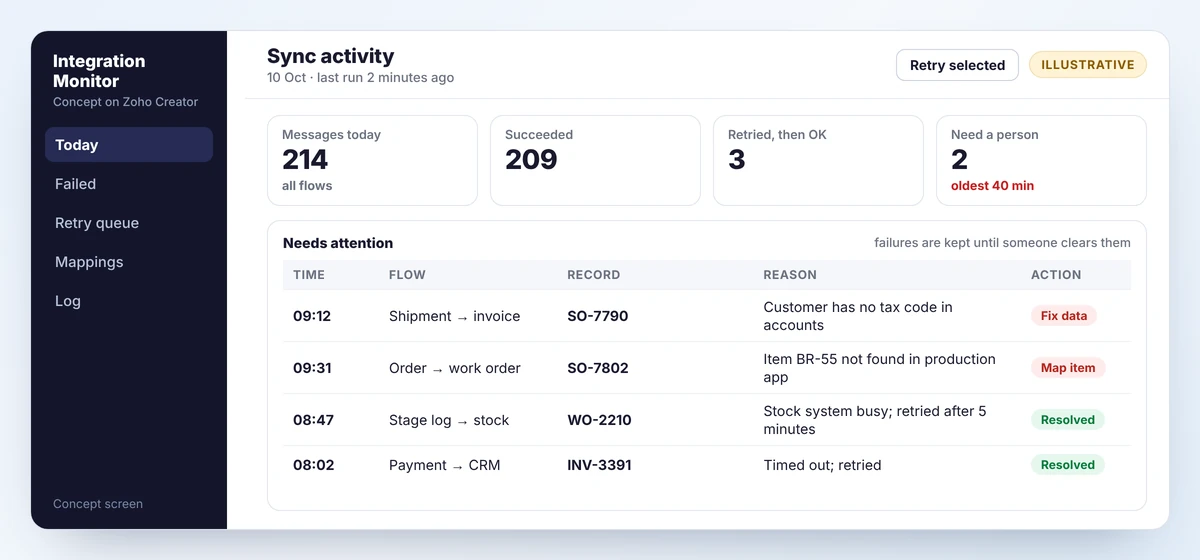Viewport: 1200px width, 560px height.
Task: Select record SO-7790
Action: pyautogui.click(x=598, y=316)
